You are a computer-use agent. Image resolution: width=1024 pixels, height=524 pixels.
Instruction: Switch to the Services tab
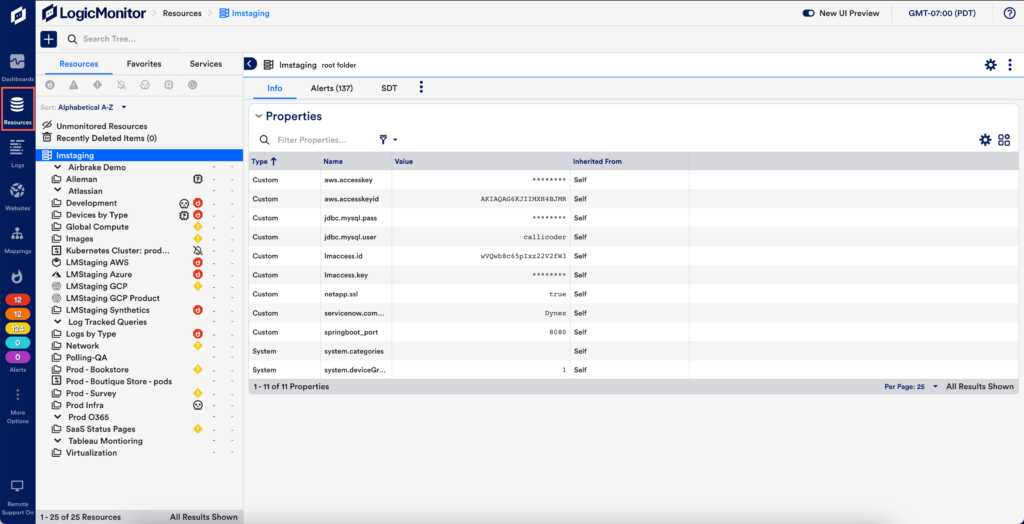click(206, 64)
